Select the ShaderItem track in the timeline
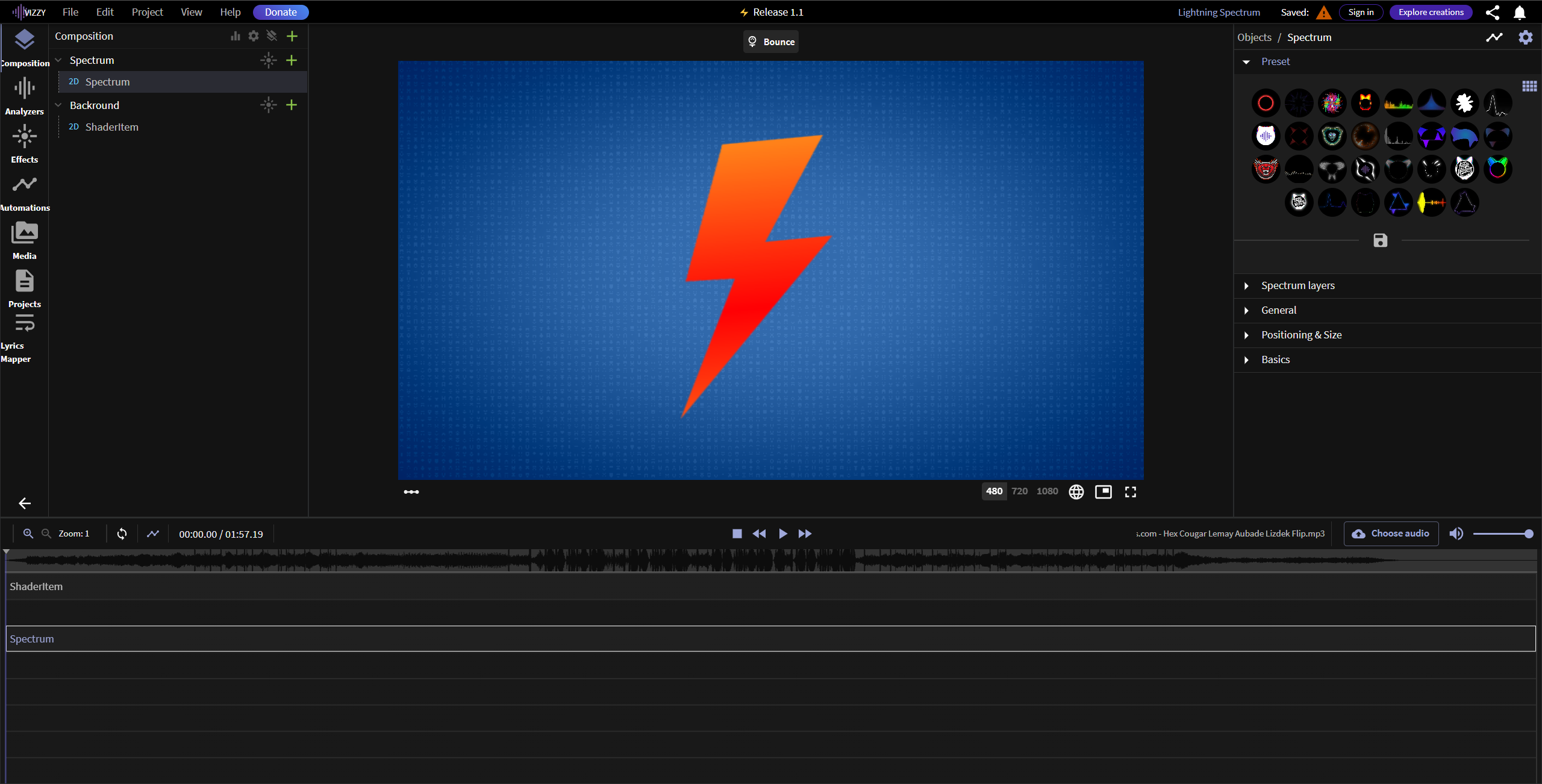Image resolution: width=1542 pixels, height=784 pixels. (x=36, y=586)
